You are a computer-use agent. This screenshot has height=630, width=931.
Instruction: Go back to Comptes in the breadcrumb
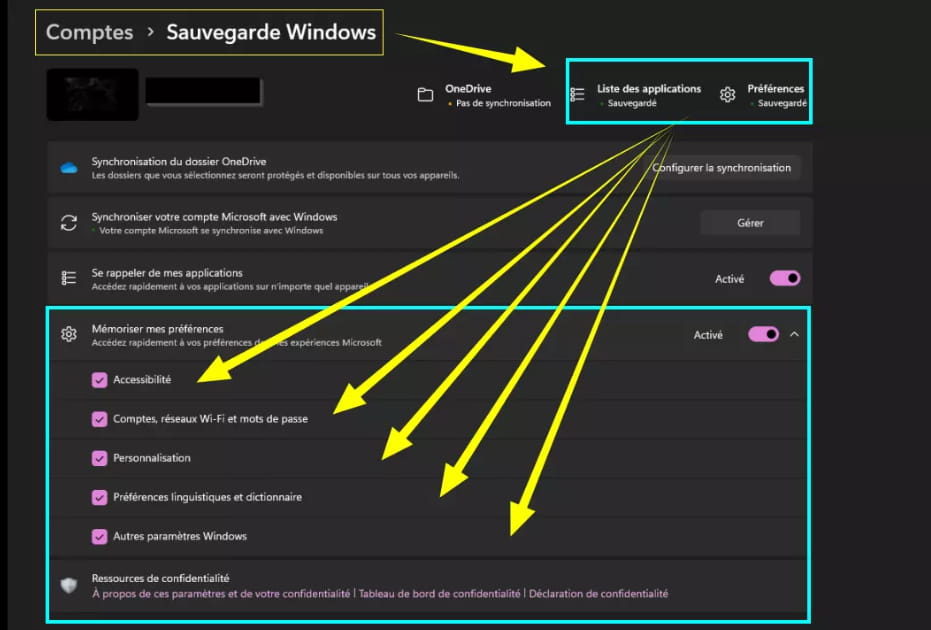point(90,32)
